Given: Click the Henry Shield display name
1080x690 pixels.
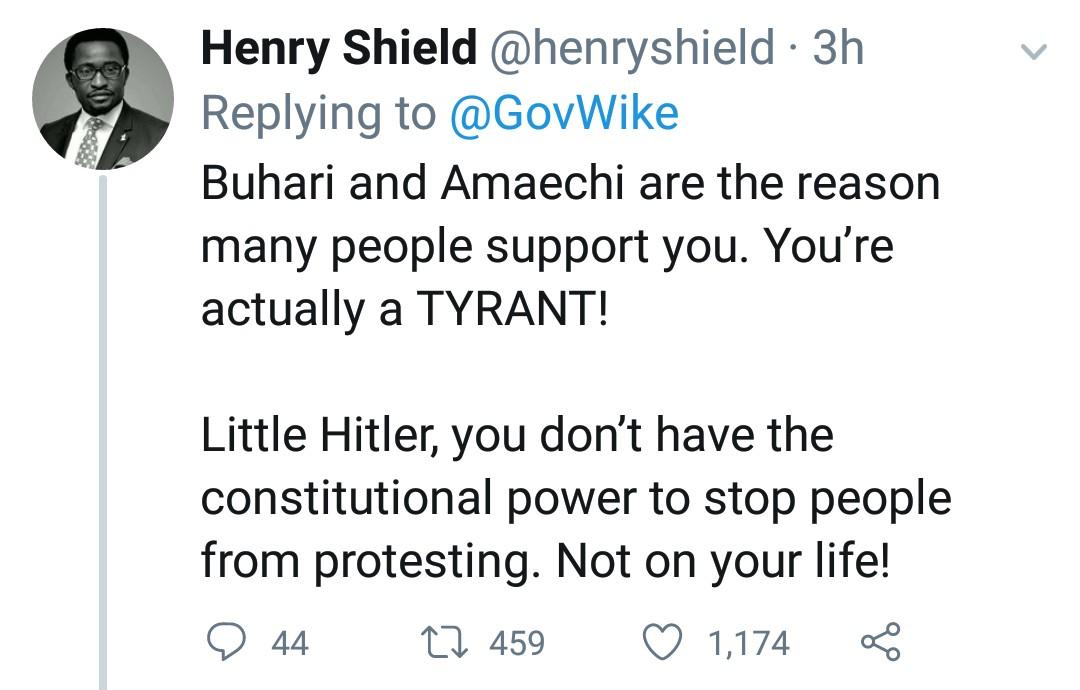Looking at the screenshot, I should [x=338, y=49].
